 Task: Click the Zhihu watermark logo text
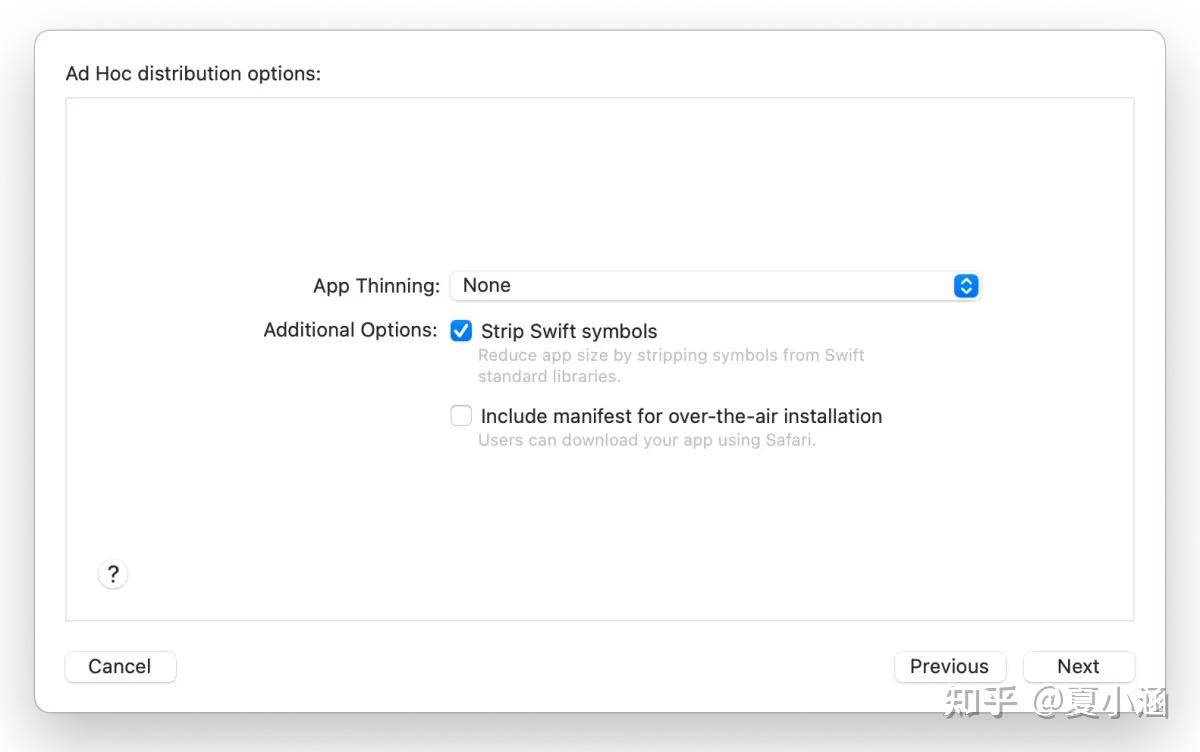point(980,702)
